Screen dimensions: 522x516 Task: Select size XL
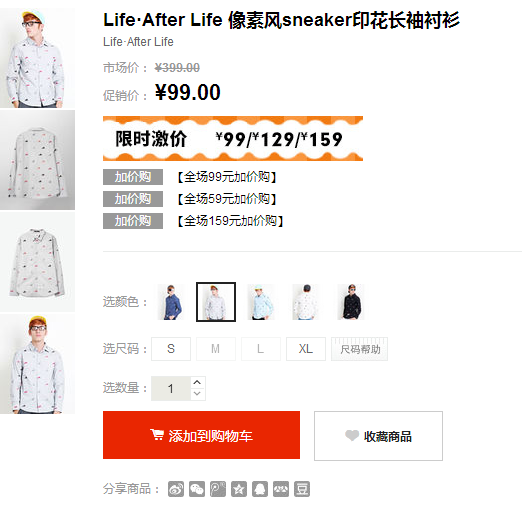306,349
